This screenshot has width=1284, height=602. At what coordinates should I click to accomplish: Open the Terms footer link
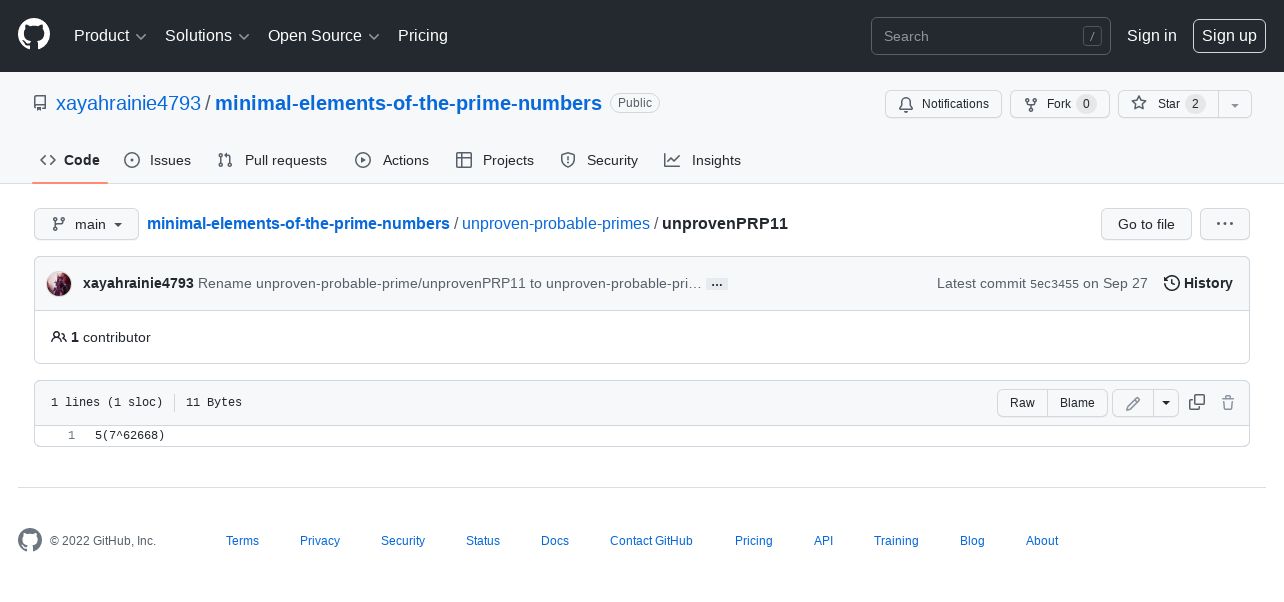pyautogui.click(x=242, y=541)
